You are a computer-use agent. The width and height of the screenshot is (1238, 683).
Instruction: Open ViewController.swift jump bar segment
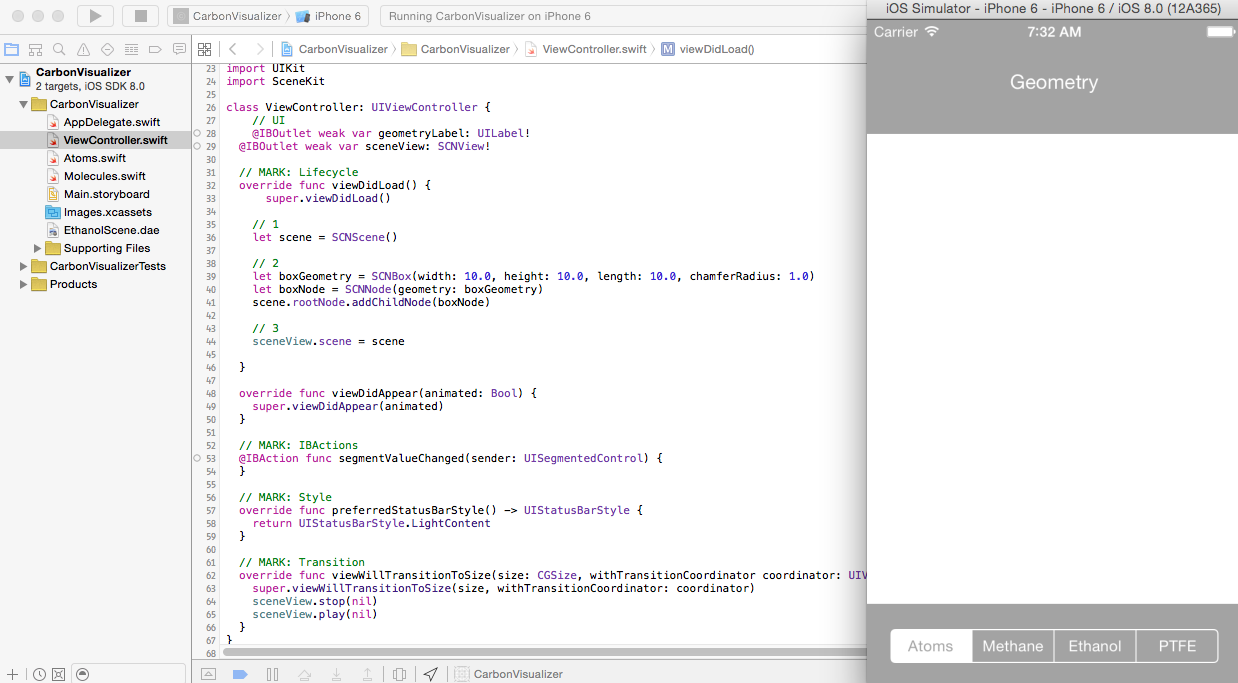point(587,49)
